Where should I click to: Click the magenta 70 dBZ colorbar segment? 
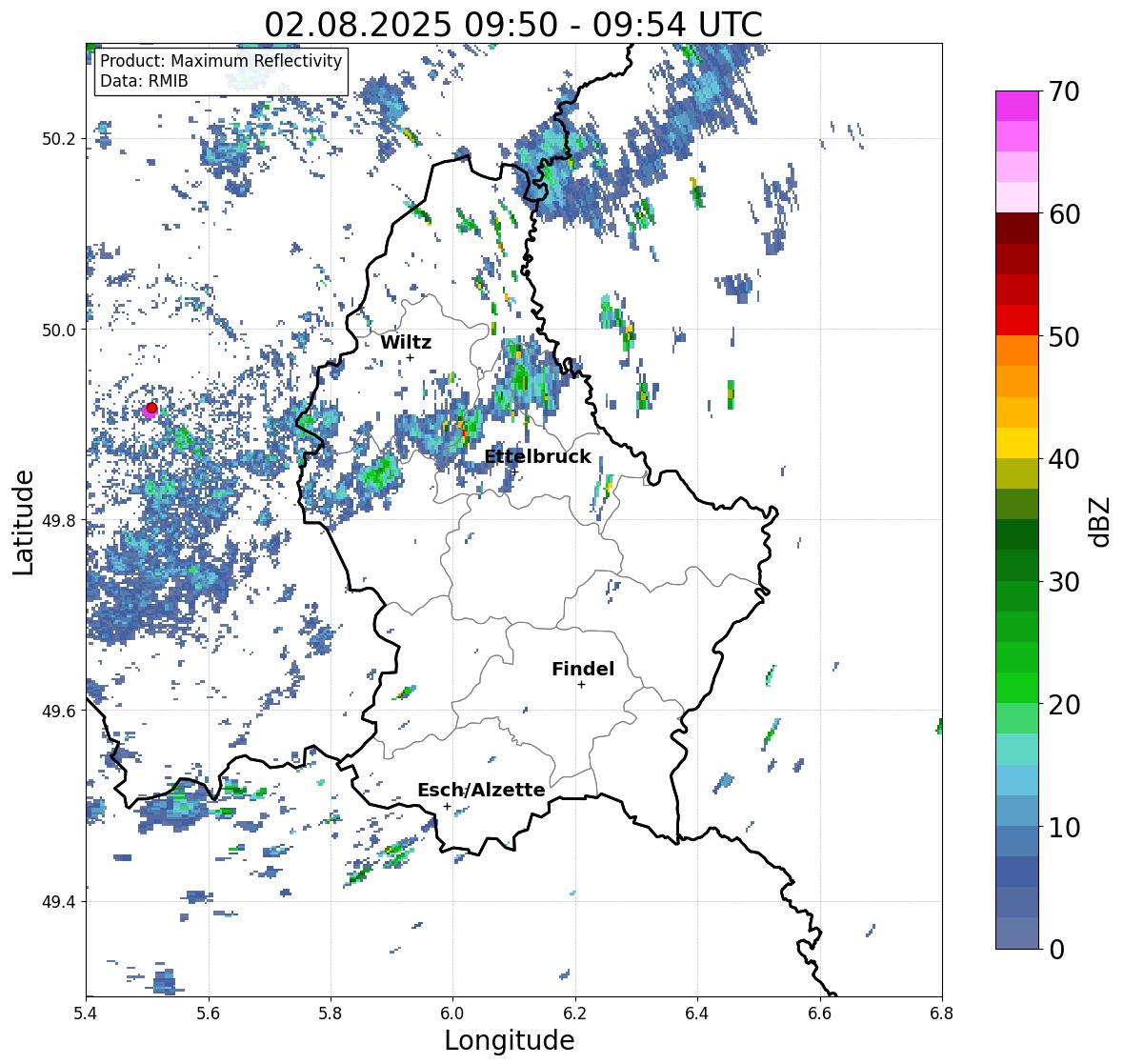(x=1017, y=106)
